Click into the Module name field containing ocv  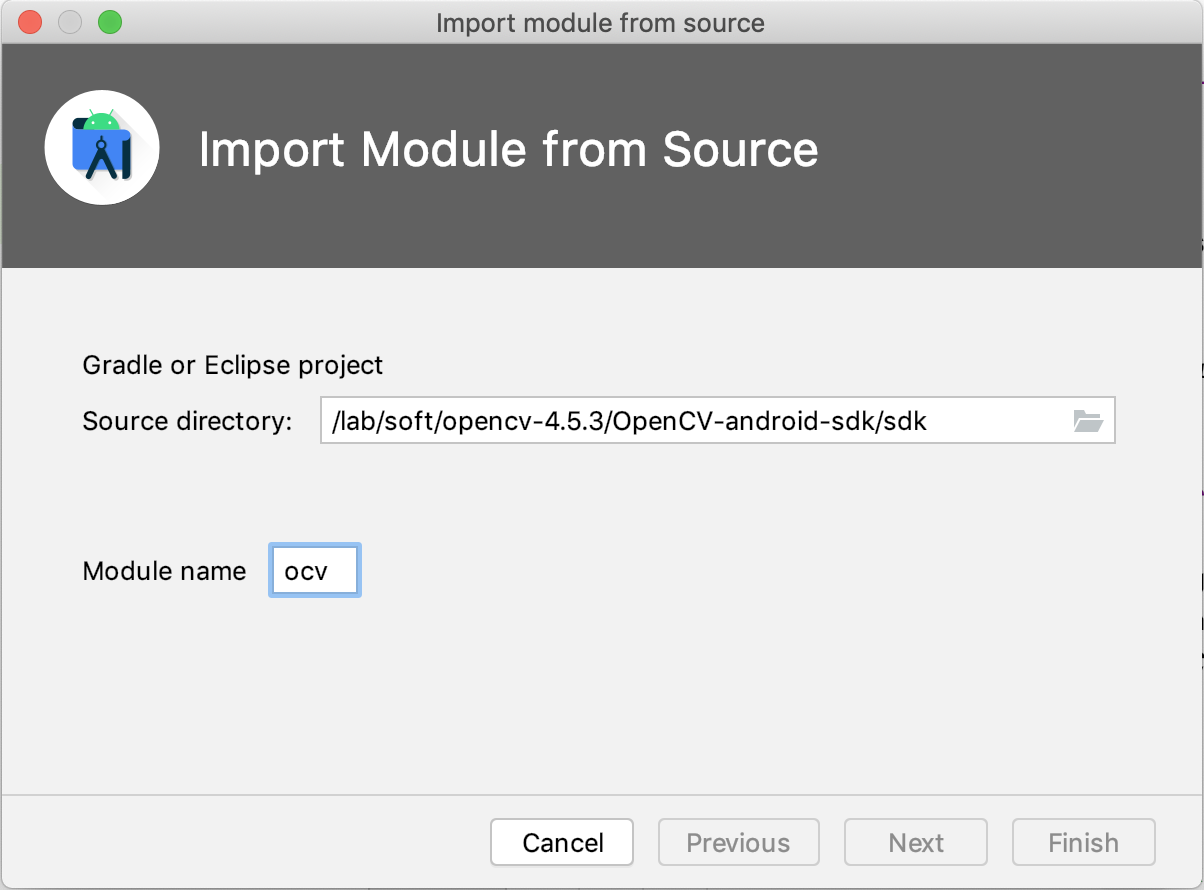[x=314, y=571]
